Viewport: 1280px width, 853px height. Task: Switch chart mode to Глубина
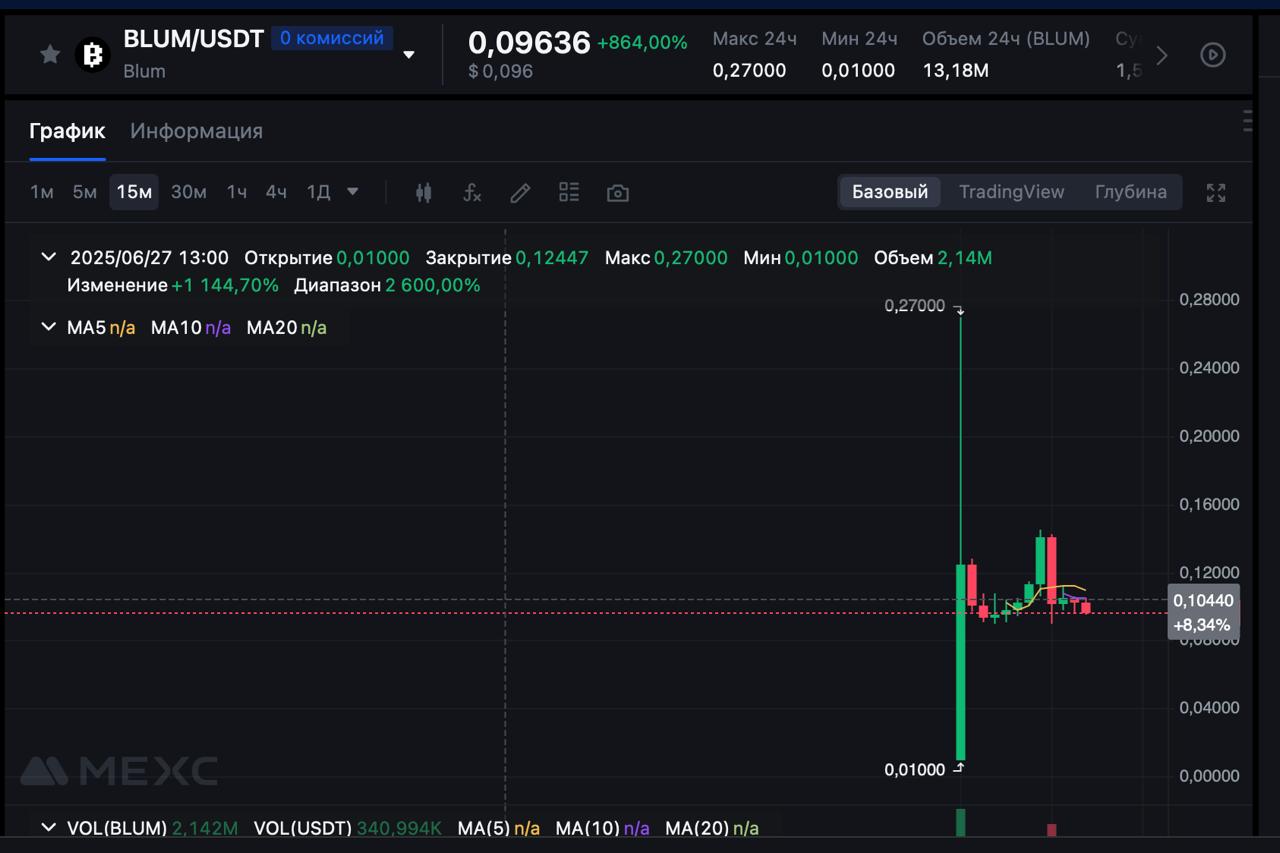coord(1130,192)
